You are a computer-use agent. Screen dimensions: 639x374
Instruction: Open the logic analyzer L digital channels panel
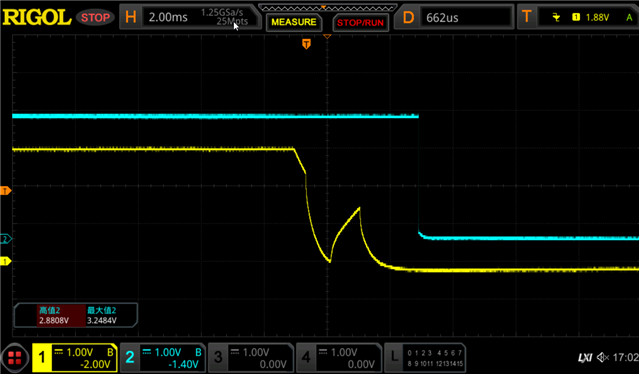[425, 358]
